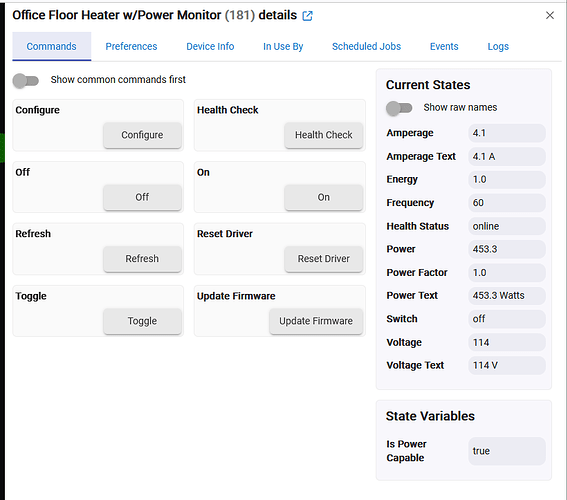The image size is (567, 500).
Task: Open device page via external link icon
Action: click(307, 16)
